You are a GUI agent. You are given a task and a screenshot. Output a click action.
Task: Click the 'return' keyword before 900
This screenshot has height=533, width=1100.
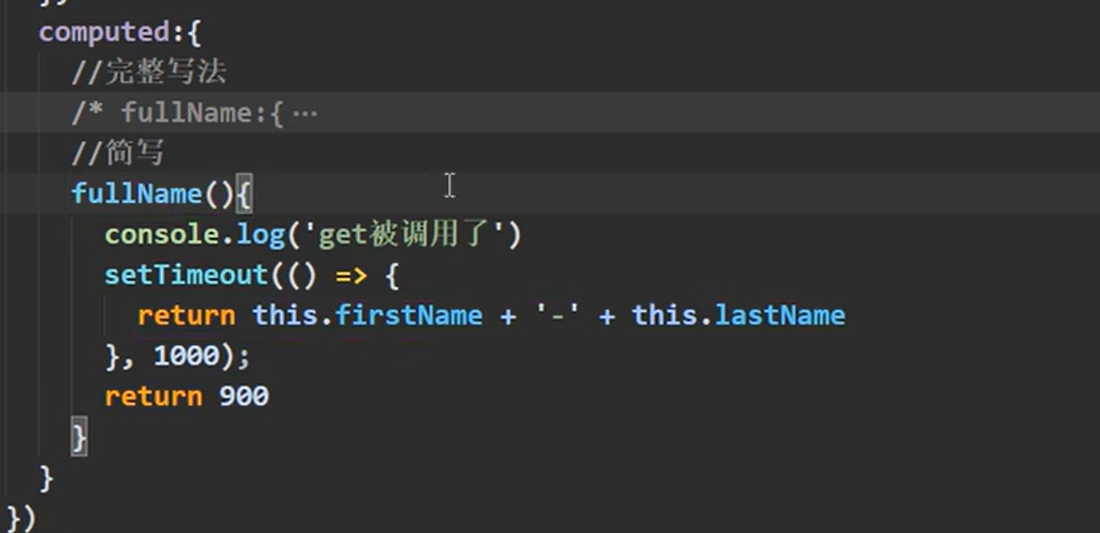point(154,397)
